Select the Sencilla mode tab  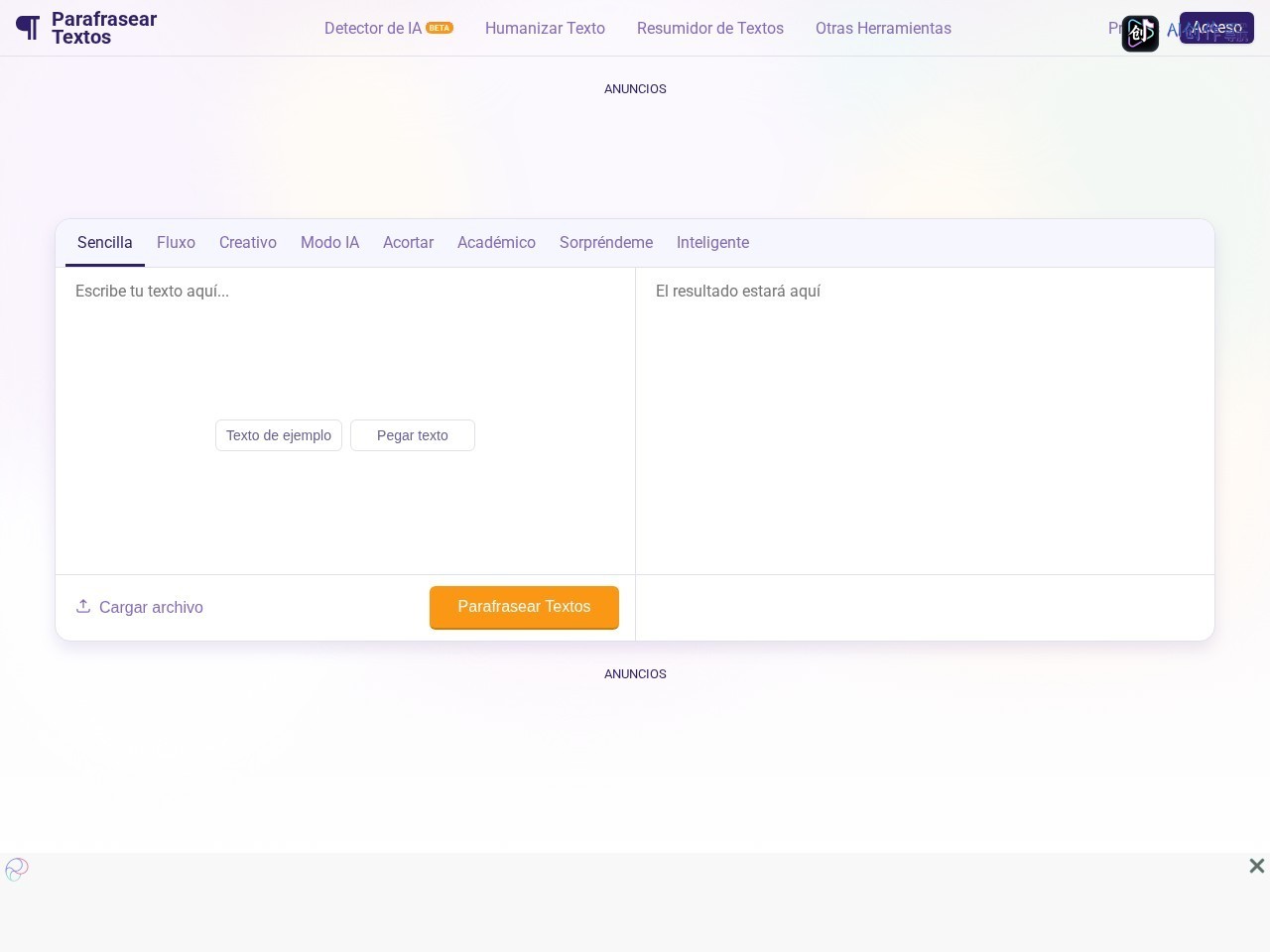pos(105,243)
